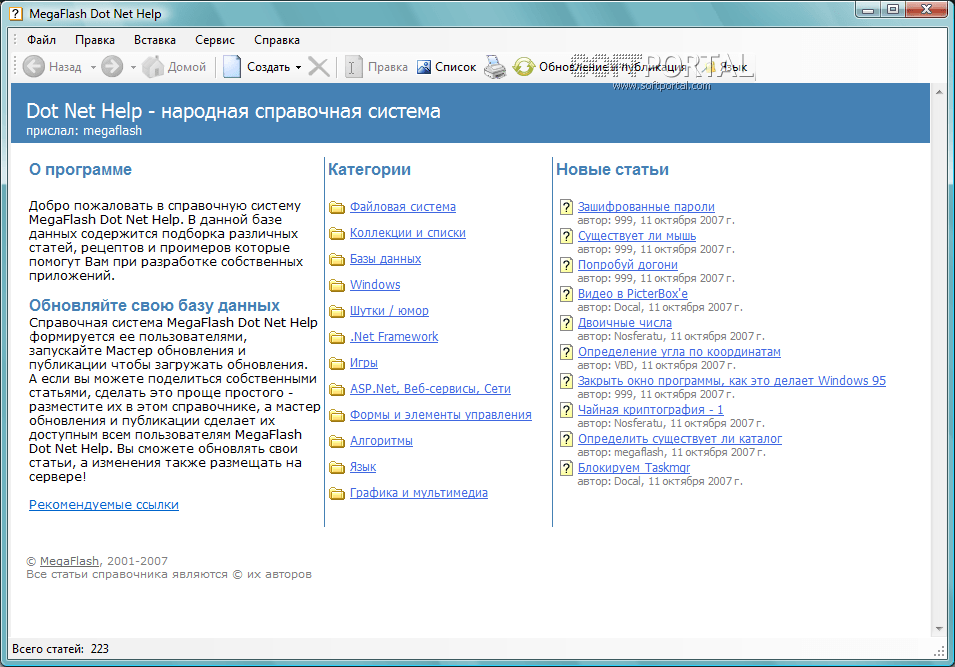
Task: Click folder icon beside Базы данных
Action: pos(337,259)
